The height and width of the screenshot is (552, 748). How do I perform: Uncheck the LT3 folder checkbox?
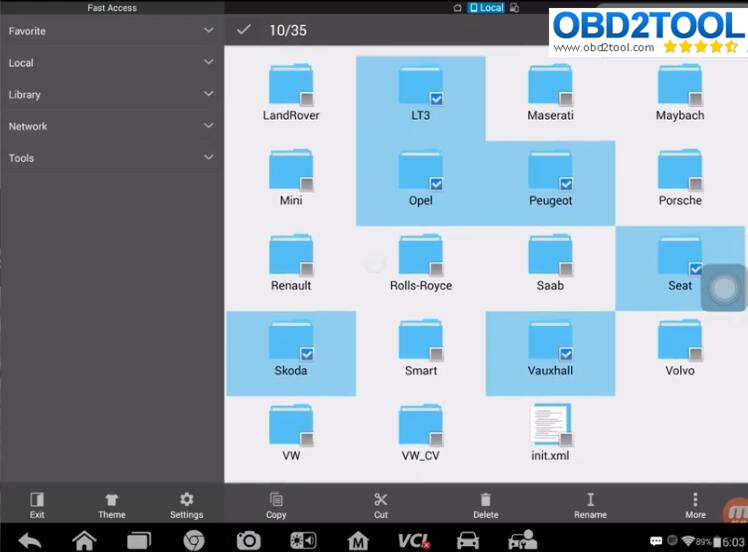coord(436,99)
